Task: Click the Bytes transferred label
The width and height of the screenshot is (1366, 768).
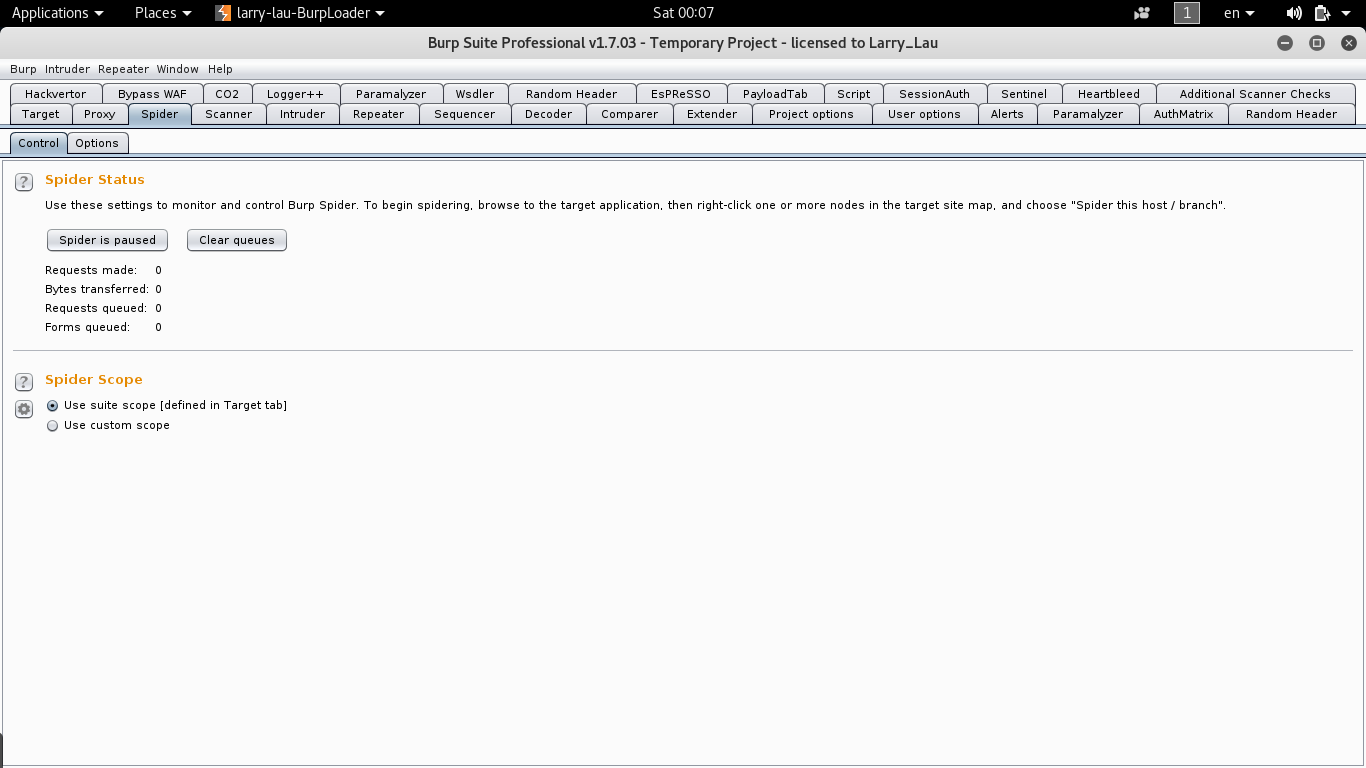Action: 97,289
